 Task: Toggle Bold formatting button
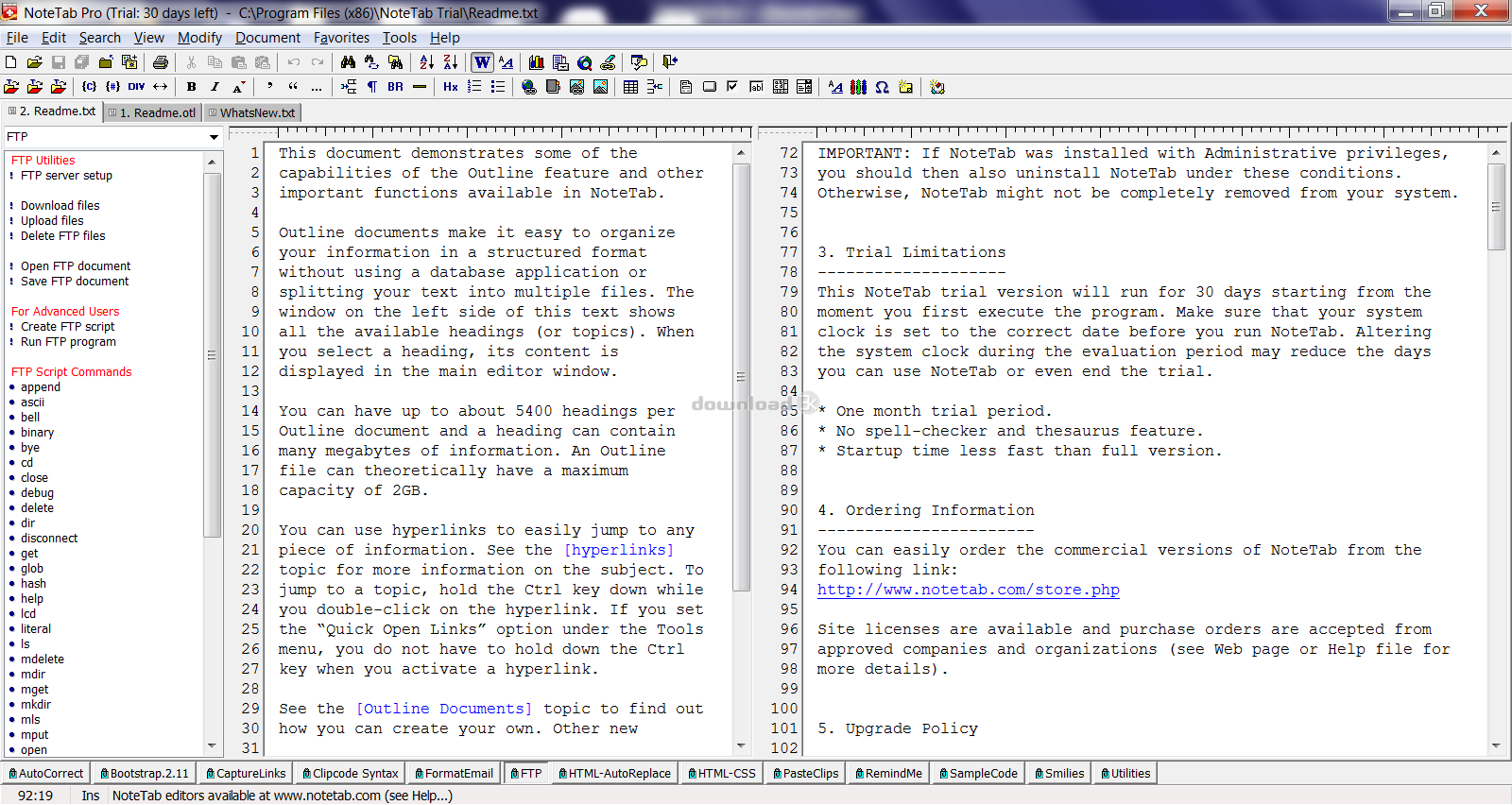click(192, 87)
